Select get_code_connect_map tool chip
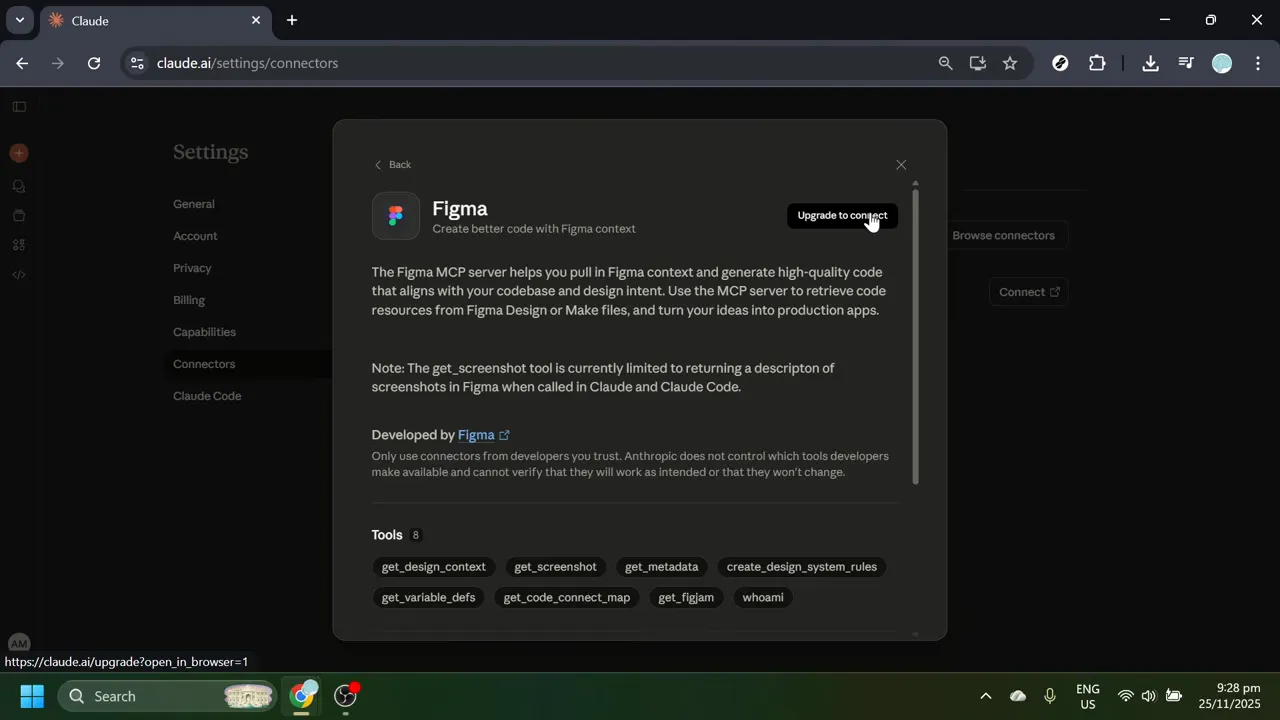1280x720 pixels. (x=567, y=598)
